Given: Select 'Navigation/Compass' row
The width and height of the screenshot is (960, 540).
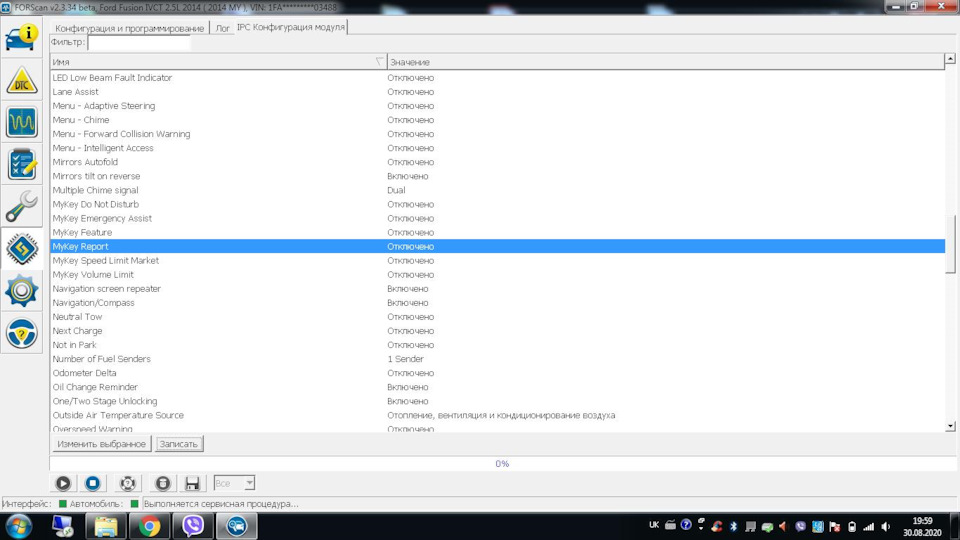Looking at the screenshot, I should click(x=497, y=303).
